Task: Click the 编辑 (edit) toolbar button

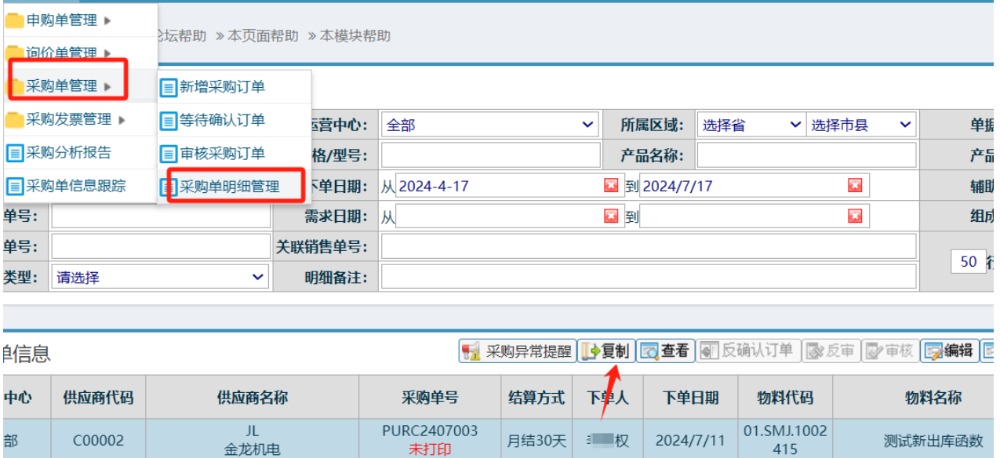Action: point(949,350)
